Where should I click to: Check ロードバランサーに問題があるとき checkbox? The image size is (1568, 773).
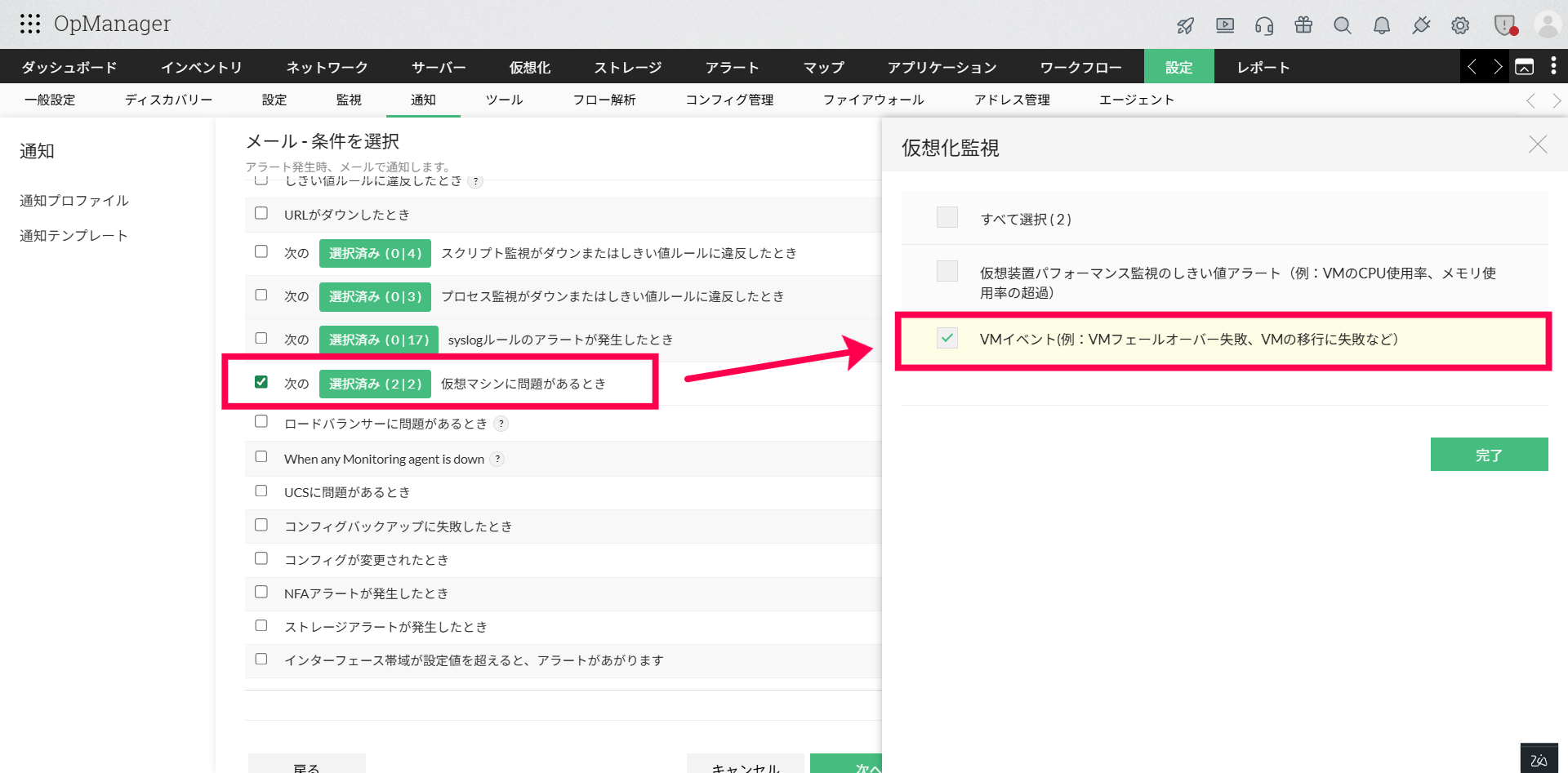(261, 421)
